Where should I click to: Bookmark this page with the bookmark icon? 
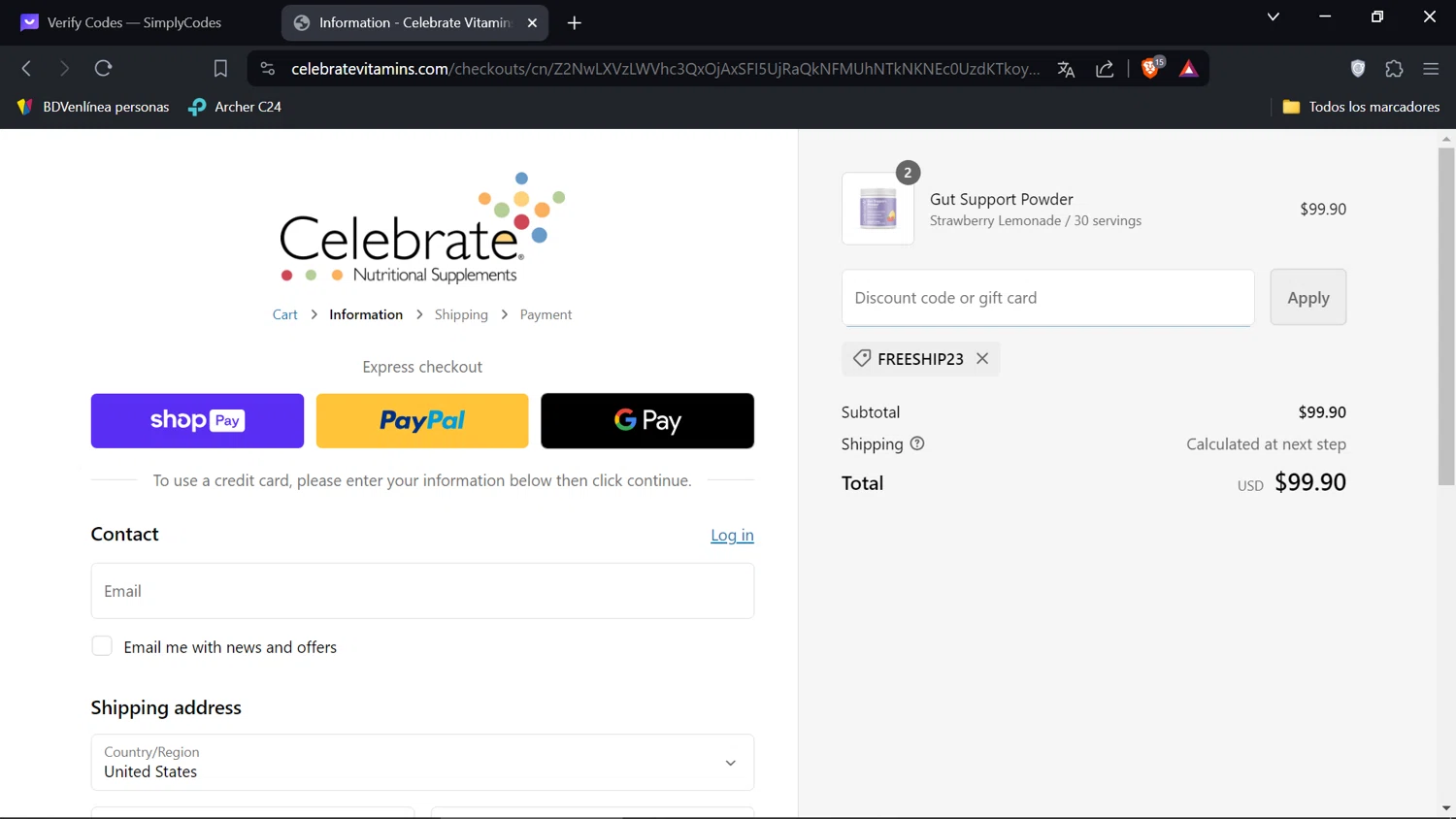click(x=220, y=68)
